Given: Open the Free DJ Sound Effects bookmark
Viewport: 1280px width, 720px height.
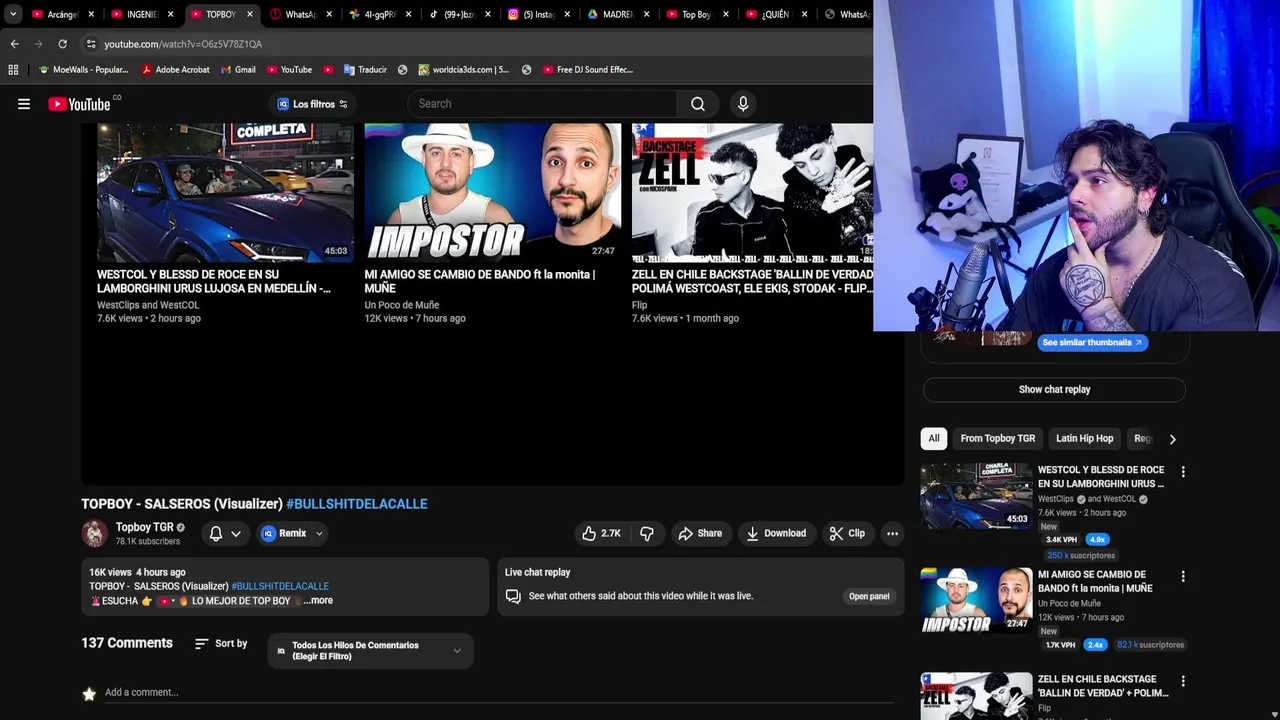Looking at the screenshot, I should (588, 70).
